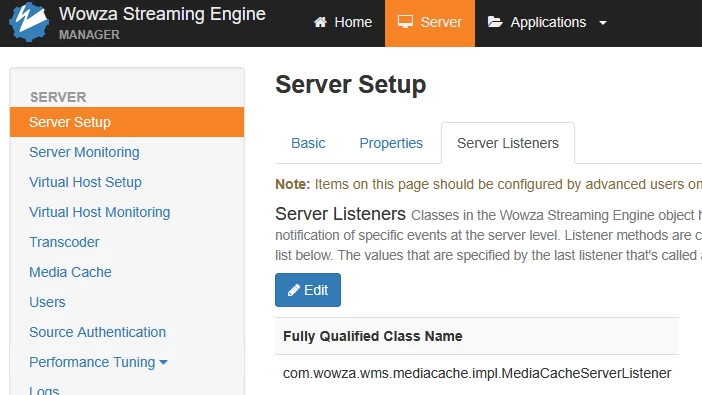
Task: Open Applications menu label
Action: pos(548,22)
